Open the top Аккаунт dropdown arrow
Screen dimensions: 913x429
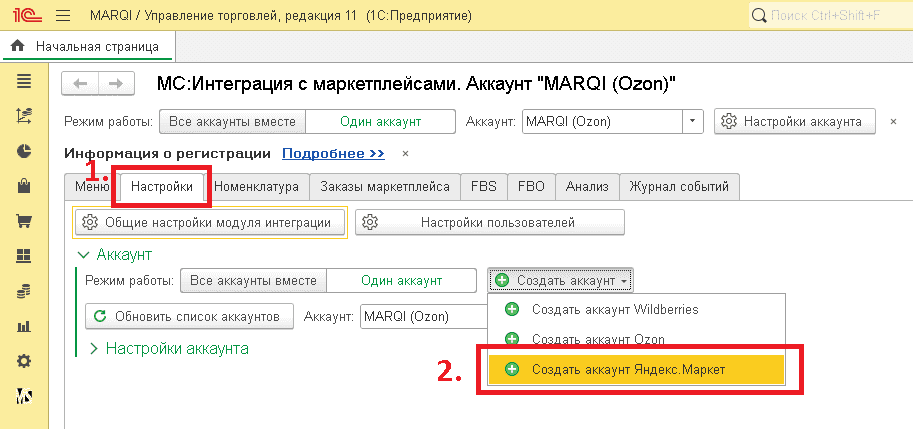[x=692, y=122]
